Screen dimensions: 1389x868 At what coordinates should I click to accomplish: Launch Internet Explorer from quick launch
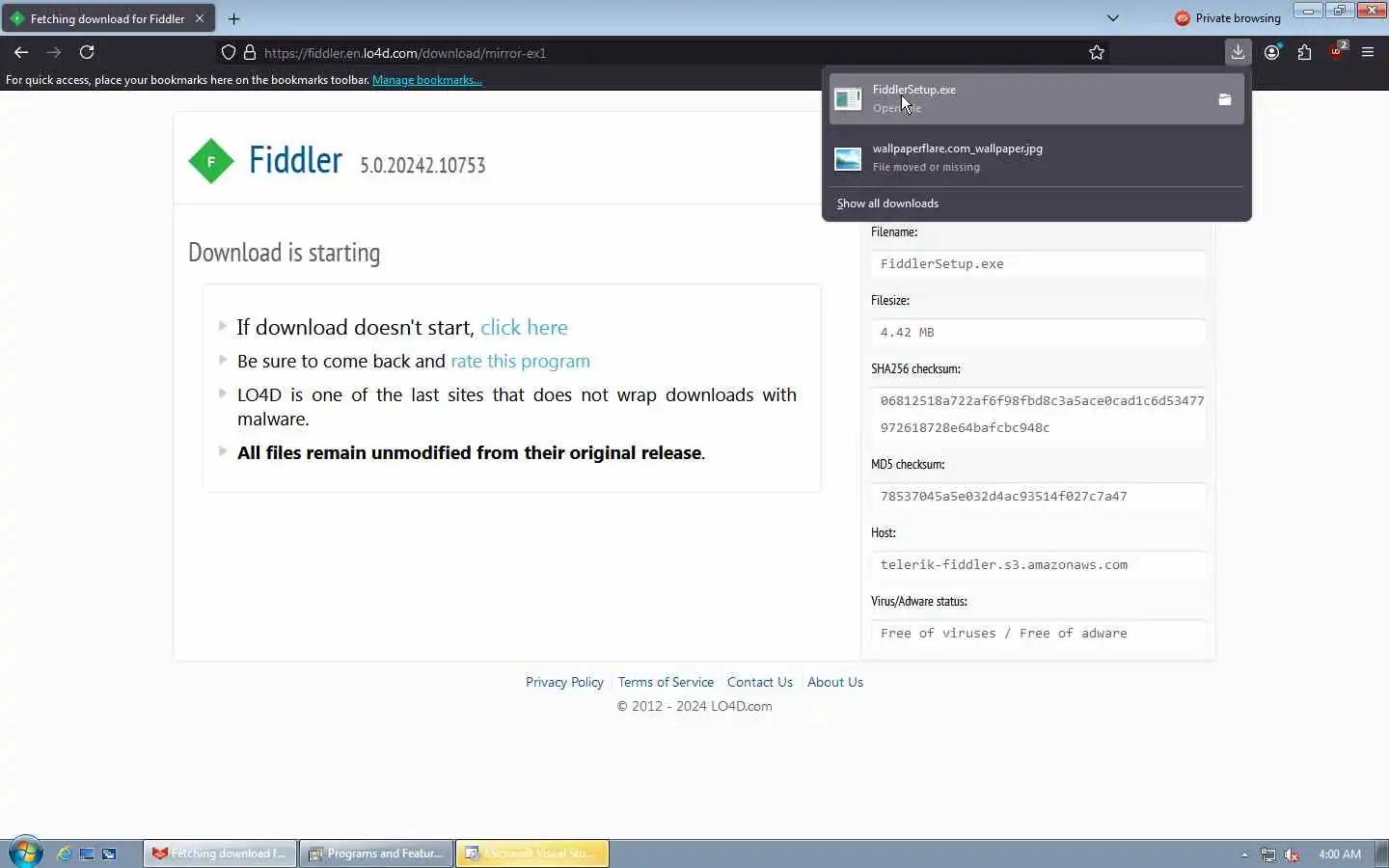65,854
